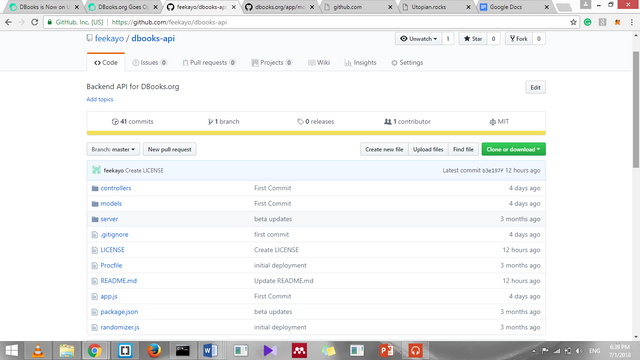The image size is (640, 360).
Task: Click the file icon next to package.json
Action: [x=95, y=312]
